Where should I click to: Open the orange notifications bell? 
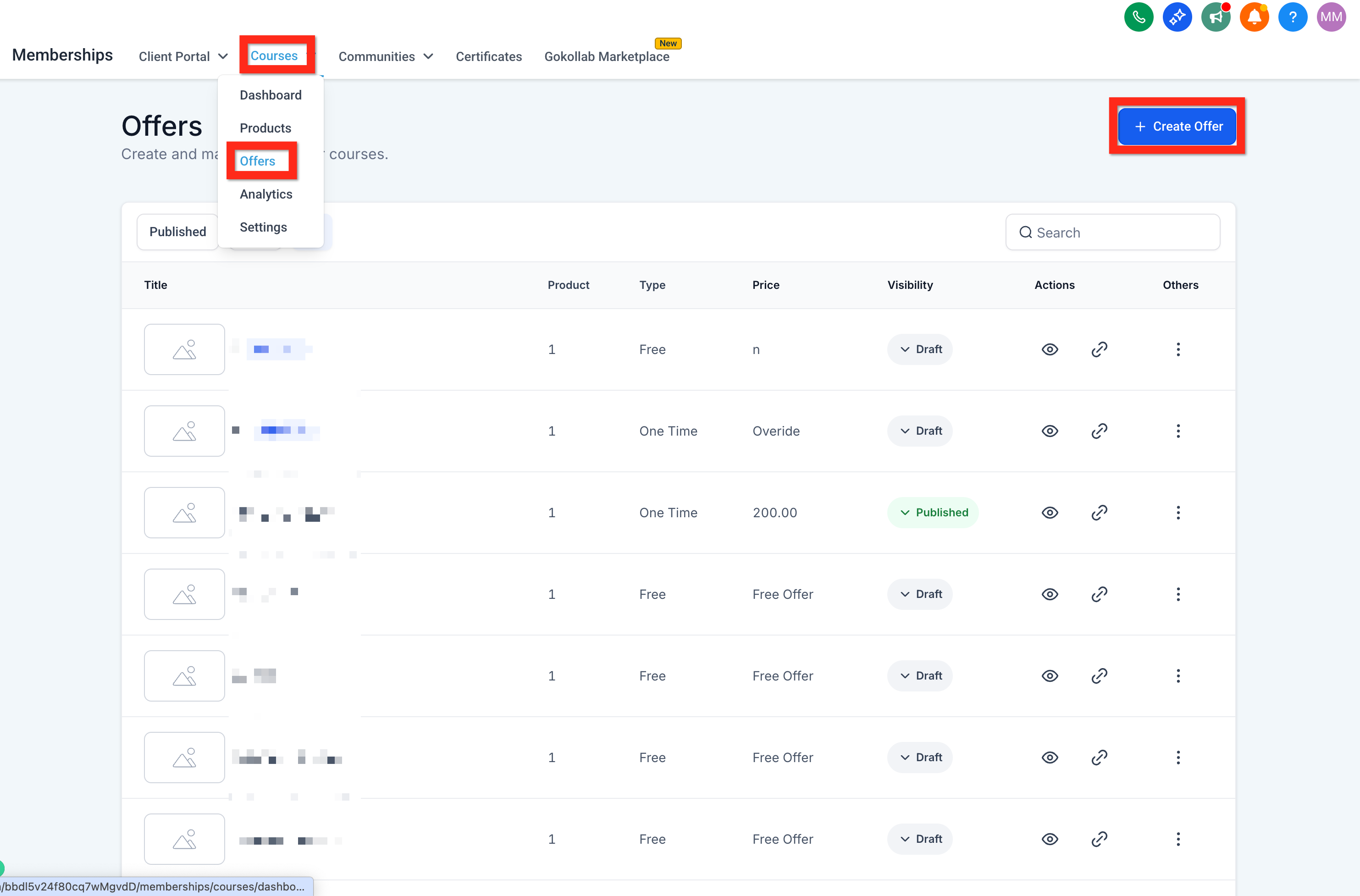pyautogui.click(x=1254, y=17)
